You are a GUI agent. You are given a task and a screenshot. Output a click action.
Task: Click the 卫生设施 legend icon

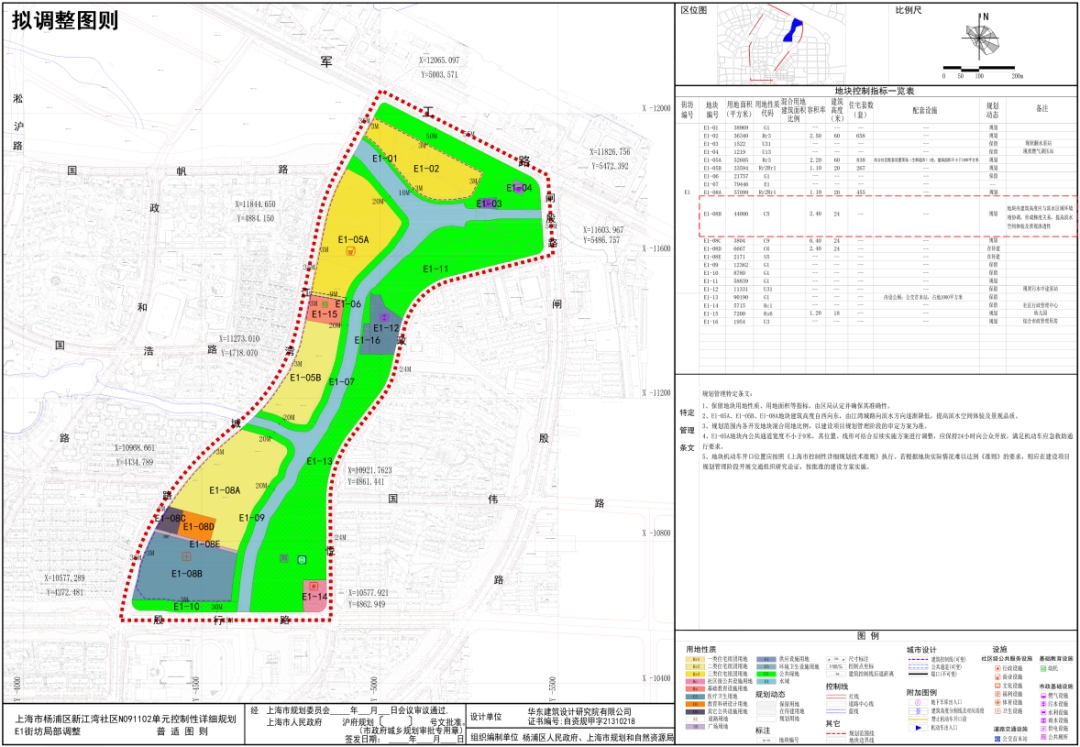point(997,711)
